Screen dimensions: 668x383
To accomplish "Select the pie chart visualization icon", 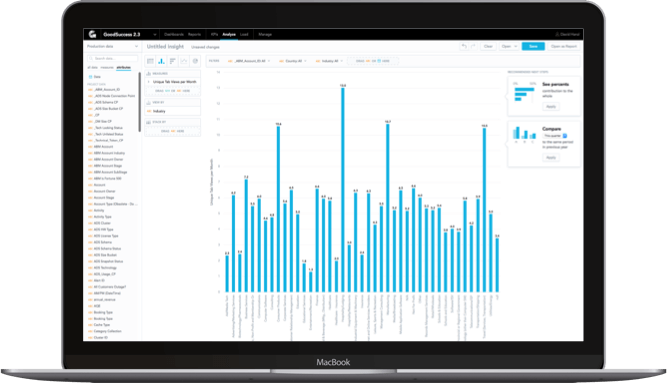I will (195, 61).
